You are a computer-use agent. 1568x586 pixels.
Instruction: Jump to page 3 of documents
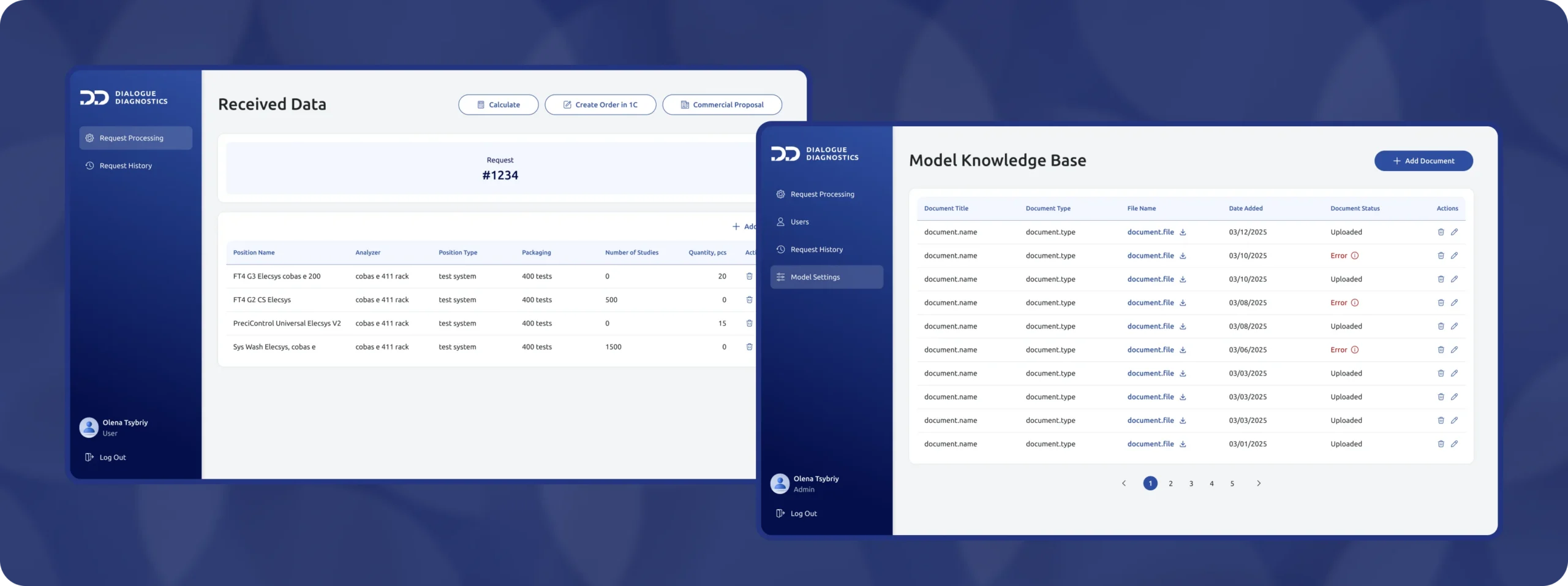1191,484
